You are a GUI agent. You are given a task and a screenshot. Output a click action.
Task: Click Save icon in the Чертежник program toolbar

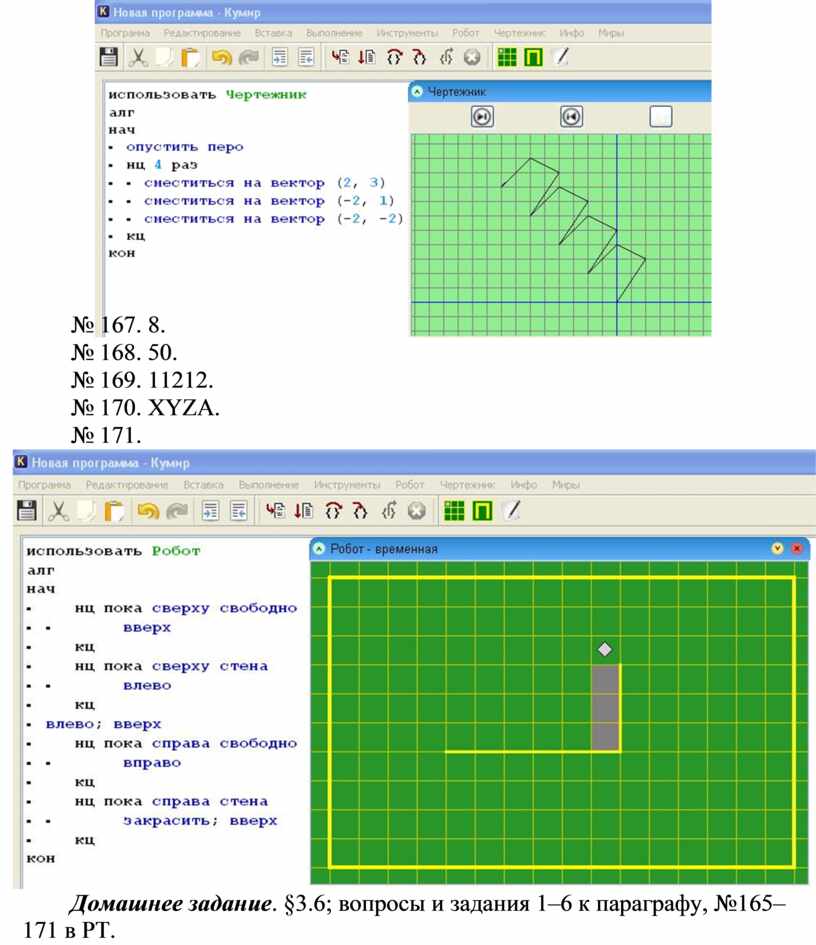tap(109, 58)
